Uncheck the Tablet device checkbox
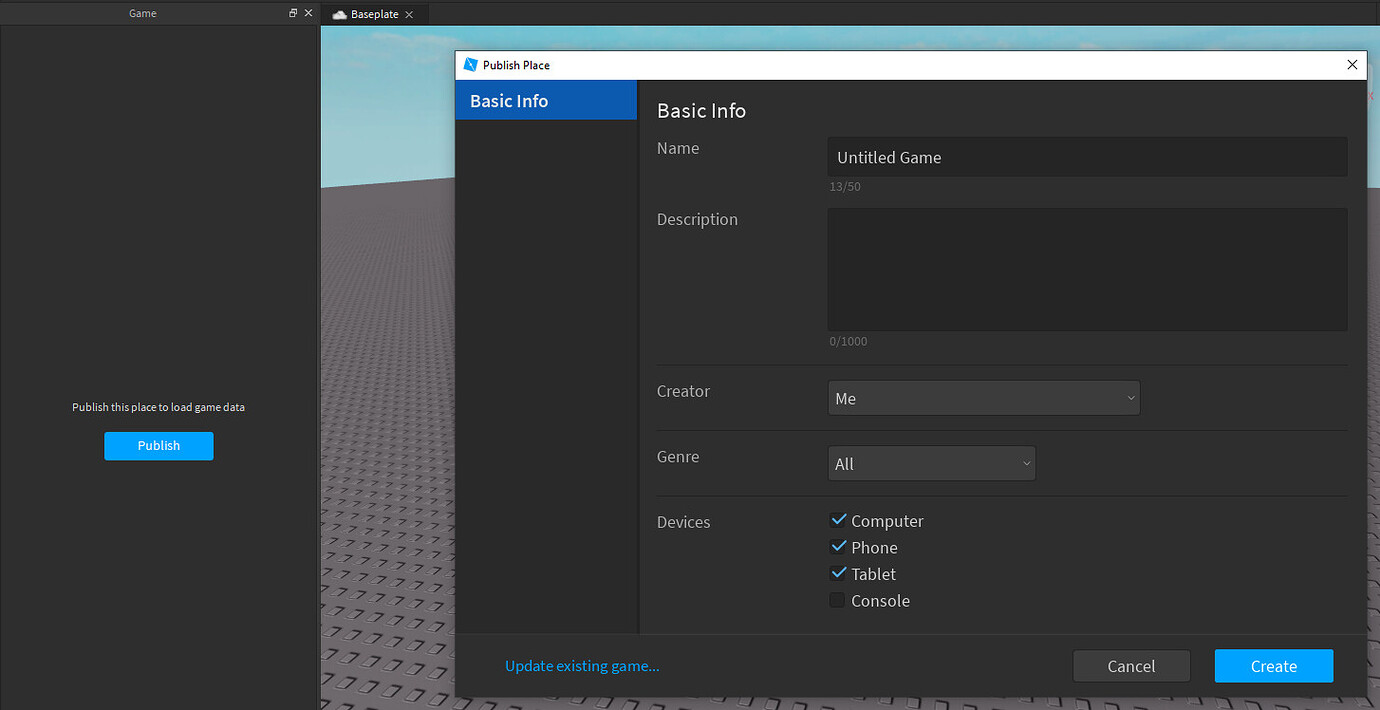The image size is (1380, 710). (838, 573)
